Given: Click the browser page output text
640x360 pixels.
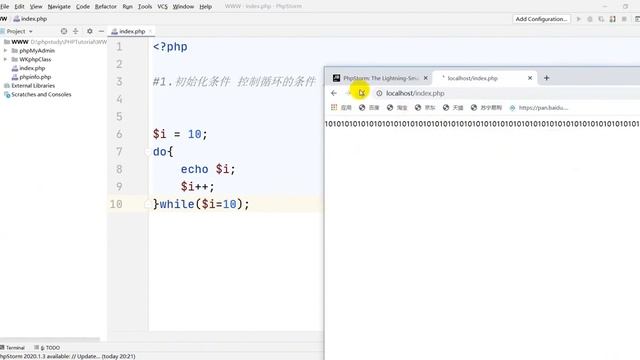Looking at the screenshot, I should 482,124.
